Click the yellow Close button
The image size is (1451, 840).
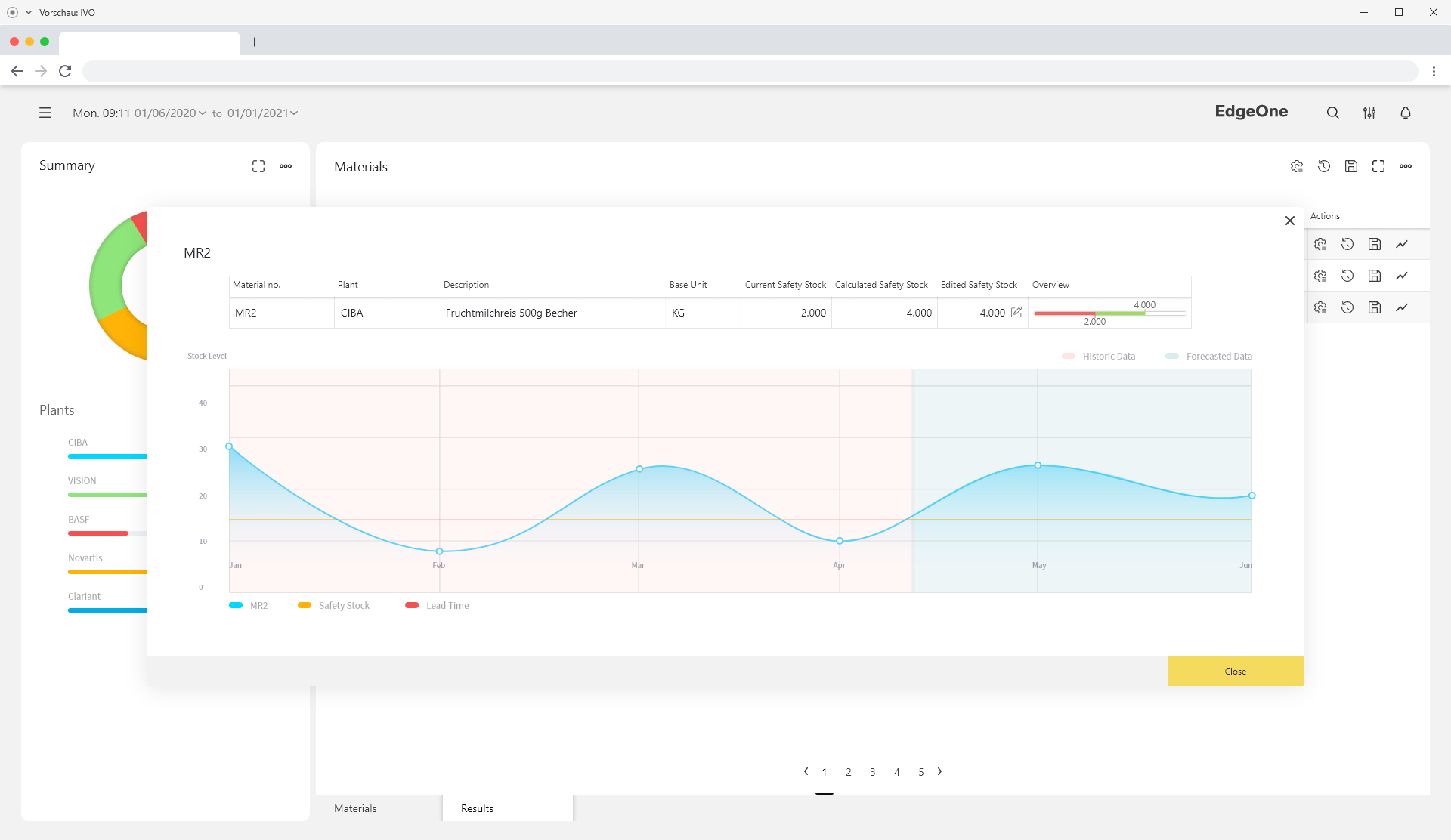point(1235,671)
